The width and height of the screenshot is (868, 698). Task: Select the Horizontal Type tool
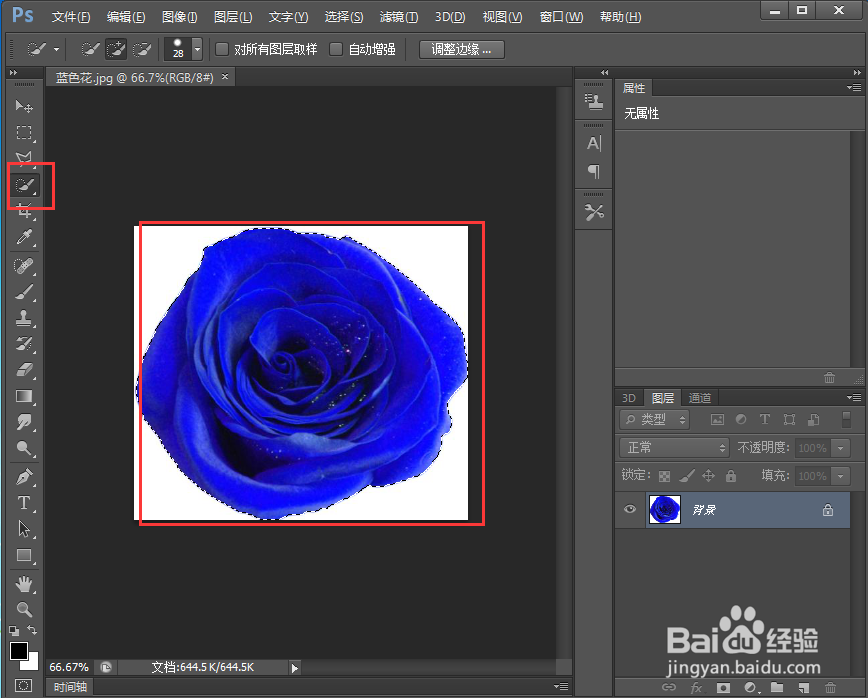click(24, 503)
